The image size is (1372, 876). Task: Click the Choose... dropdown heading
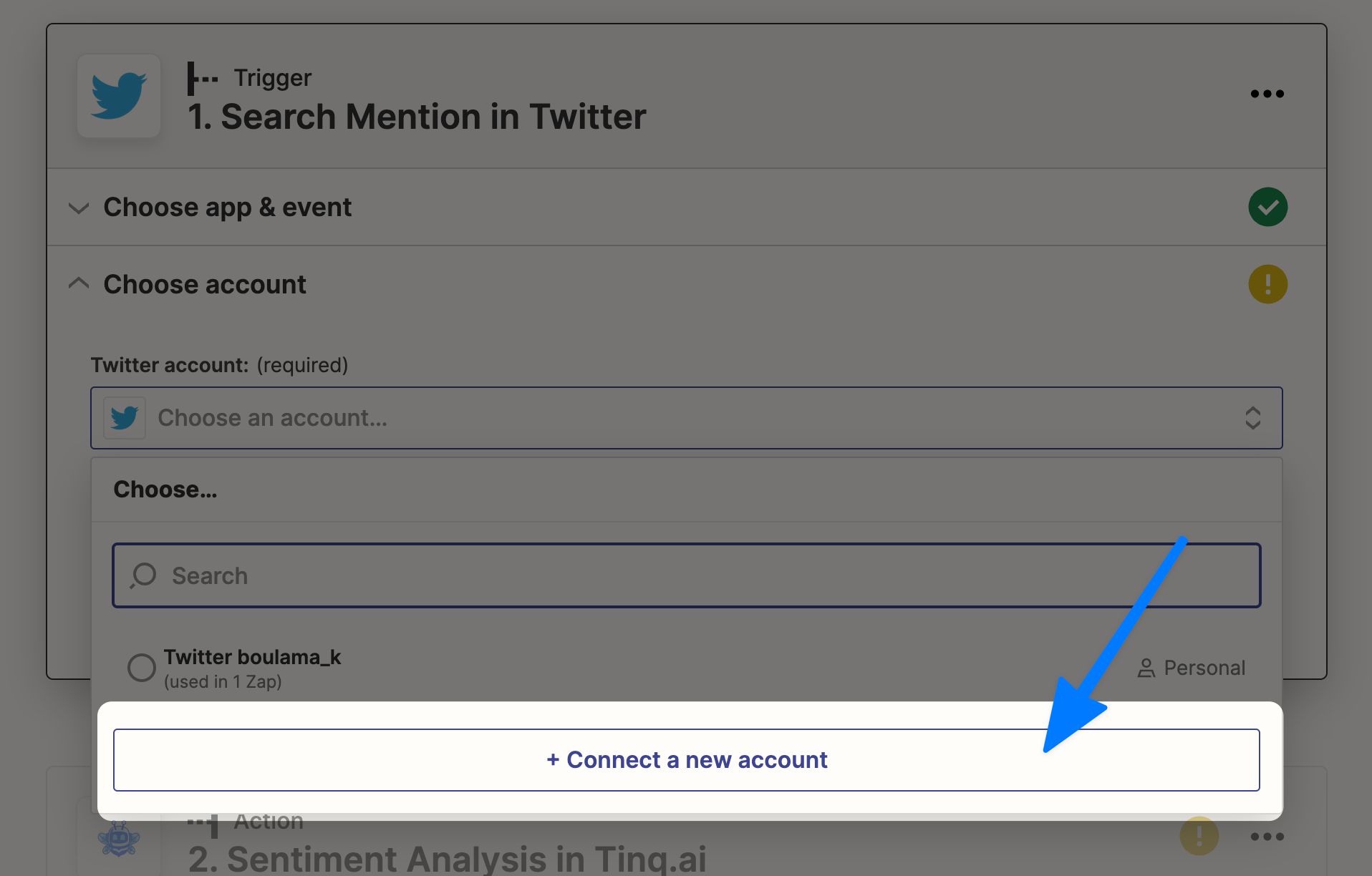click(165, 490)
